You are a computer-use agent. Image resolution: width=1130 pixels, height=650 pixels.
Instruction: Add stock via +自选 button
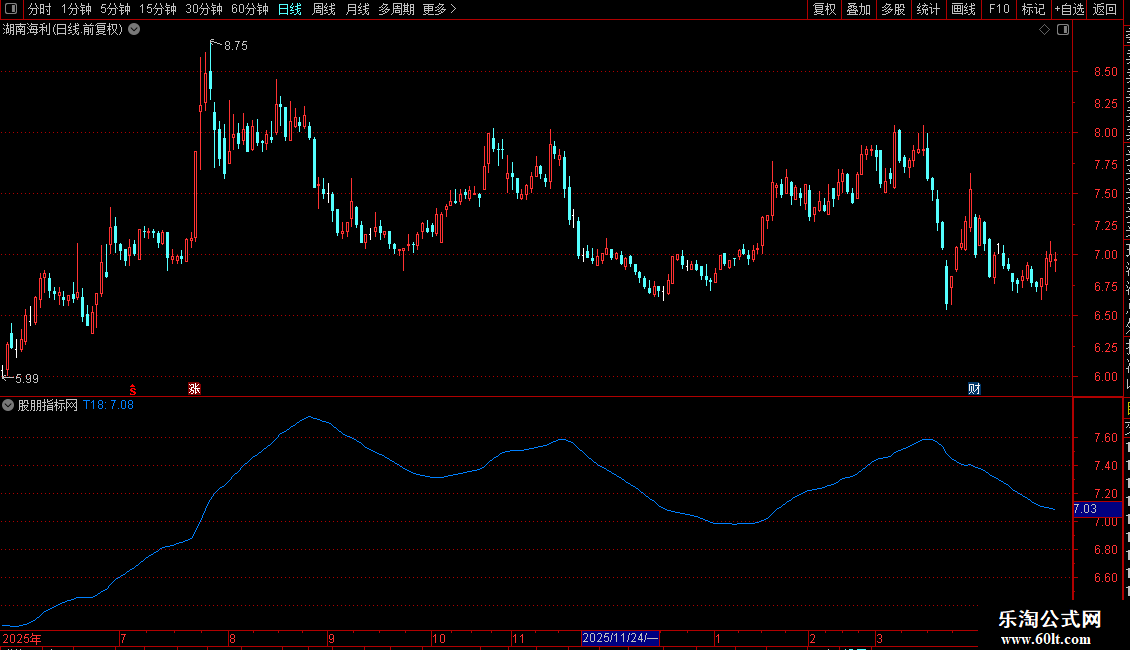coord(1069,9)
